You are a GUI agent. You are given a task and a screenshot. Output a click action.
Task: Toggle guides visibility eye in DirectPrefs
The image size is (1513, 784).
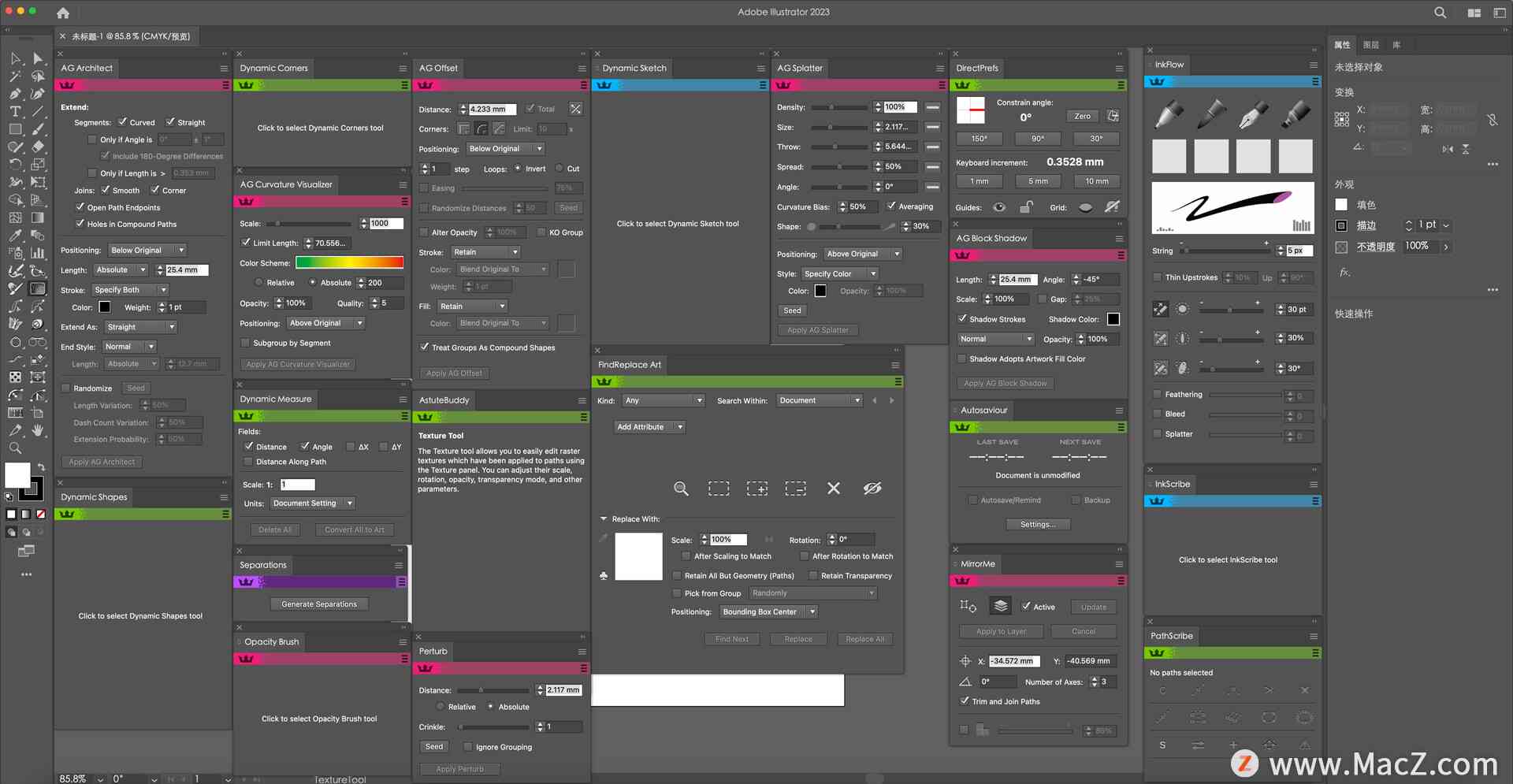pos(999,207)
